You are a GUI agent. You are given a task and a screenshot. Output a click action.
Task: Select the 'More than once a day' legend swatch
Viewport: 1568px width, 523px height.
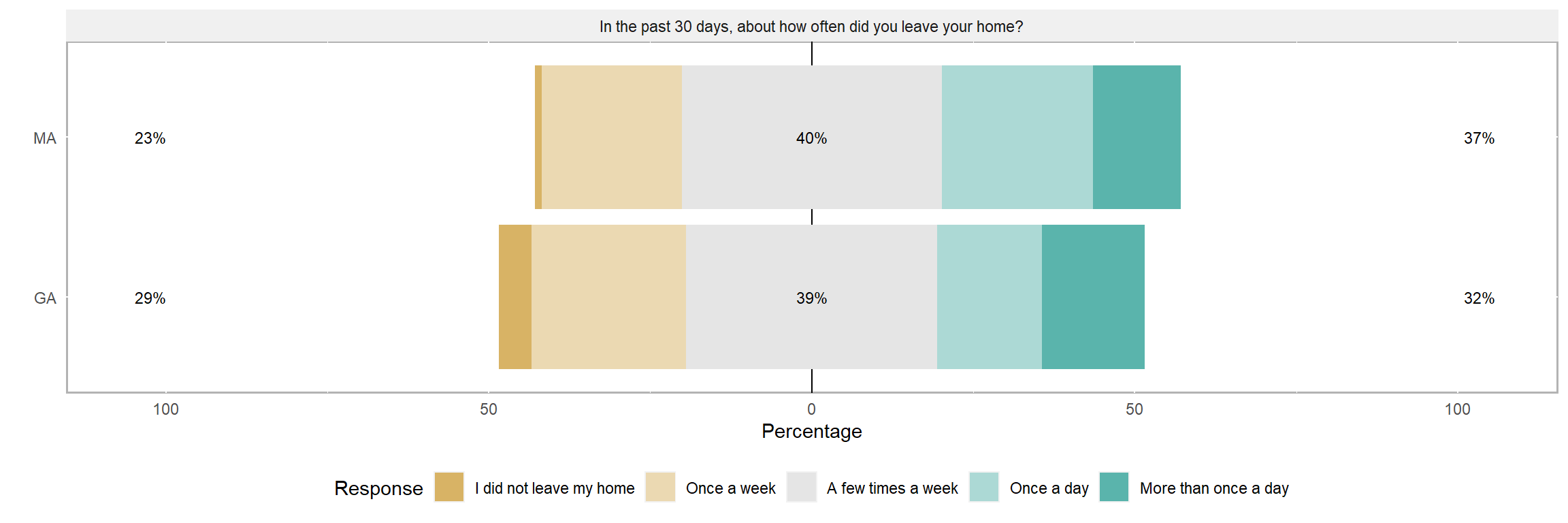pos(1113,487)
